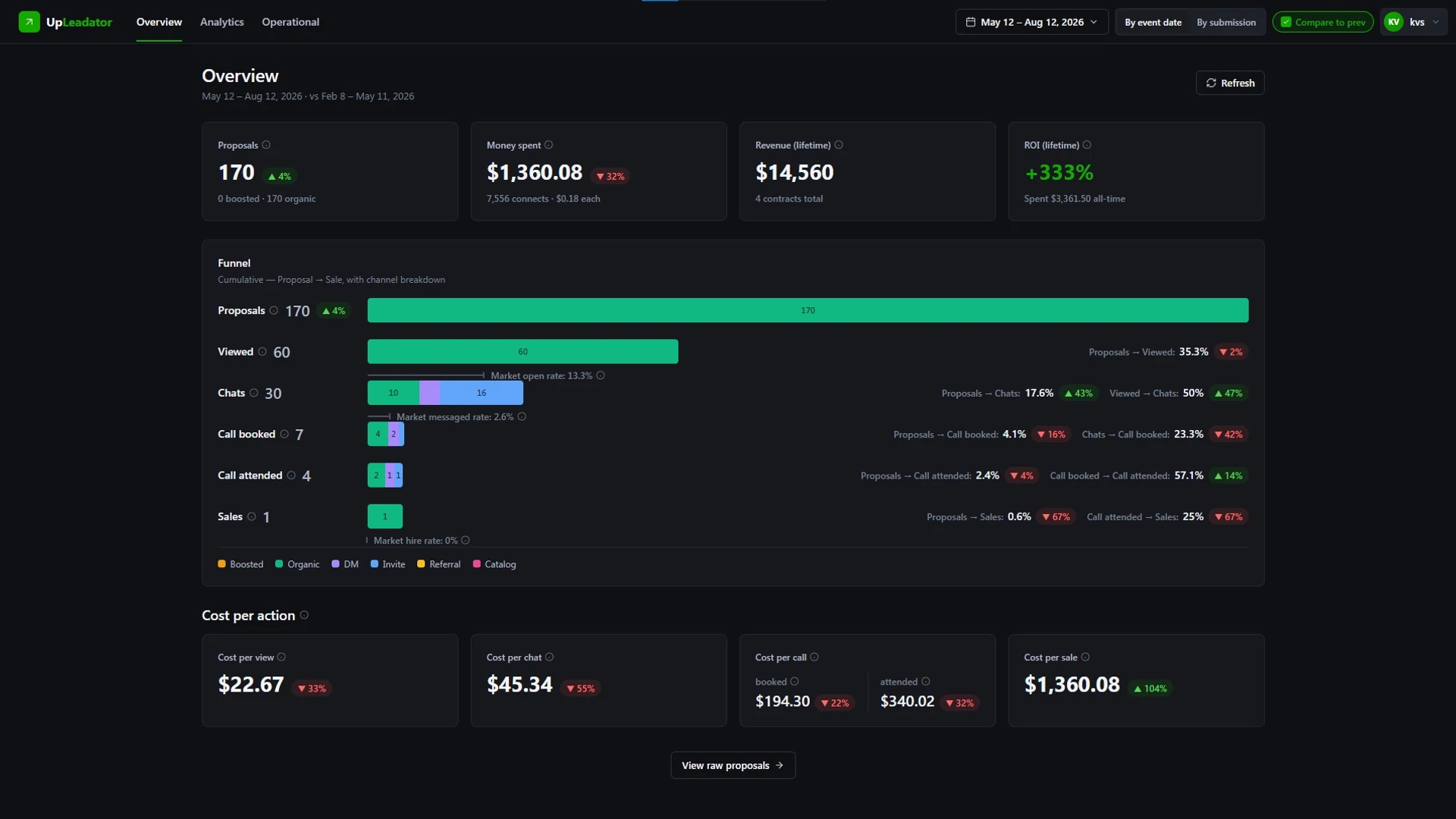Click the $14,560 revenue value

pyautogui.click(x=794, y=173)
